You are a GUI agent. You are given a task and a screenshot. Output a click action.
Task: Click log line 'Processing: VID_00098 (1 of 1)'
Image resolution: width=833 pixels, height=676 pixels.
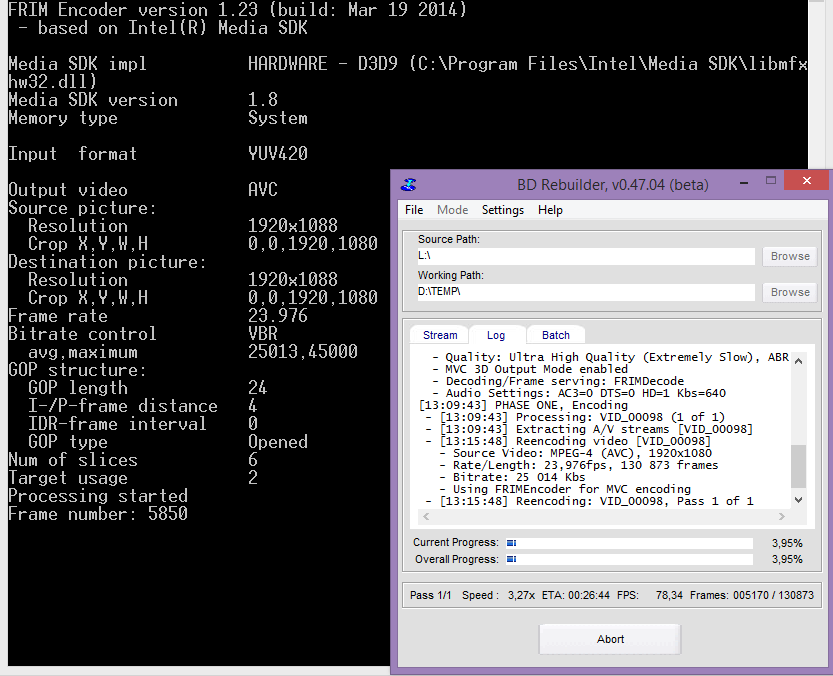(575, 417)
